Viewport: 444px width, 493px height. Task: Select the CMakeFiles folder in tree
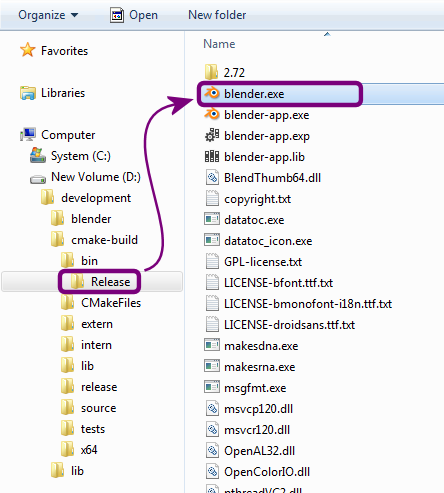coord(101,303)
